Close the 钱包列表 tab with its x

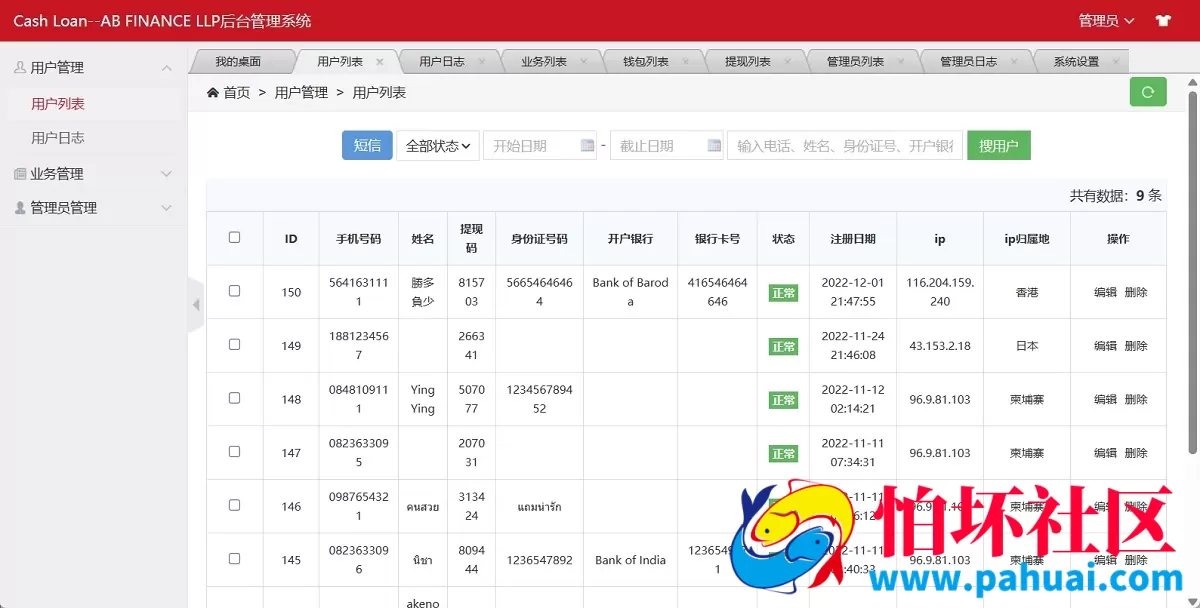(x=687, y=61)
